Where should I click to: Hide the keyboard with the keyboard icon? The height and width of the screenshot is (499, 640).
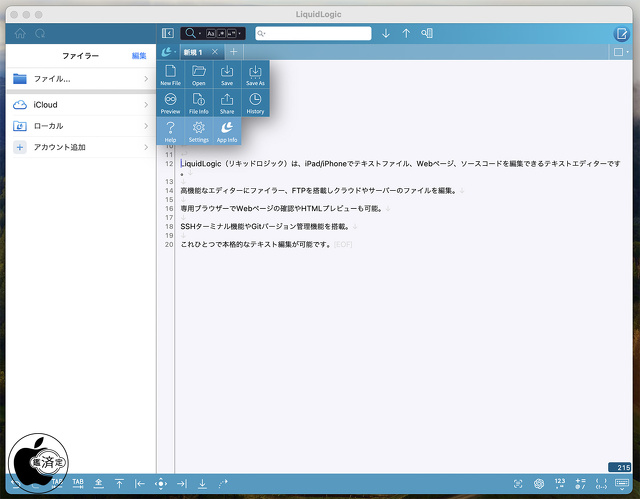tap(622, 484)
